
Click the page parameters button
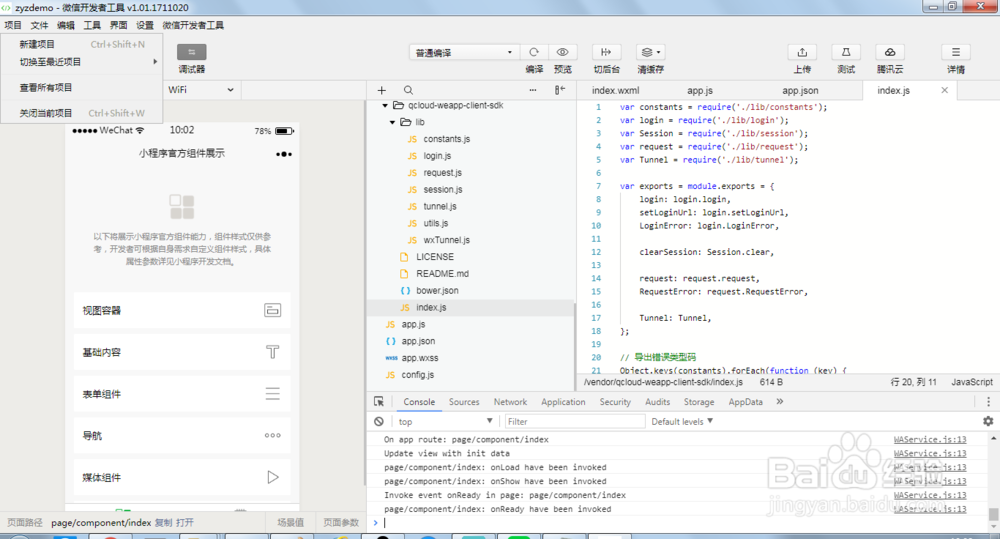click(x=341, y=522)
